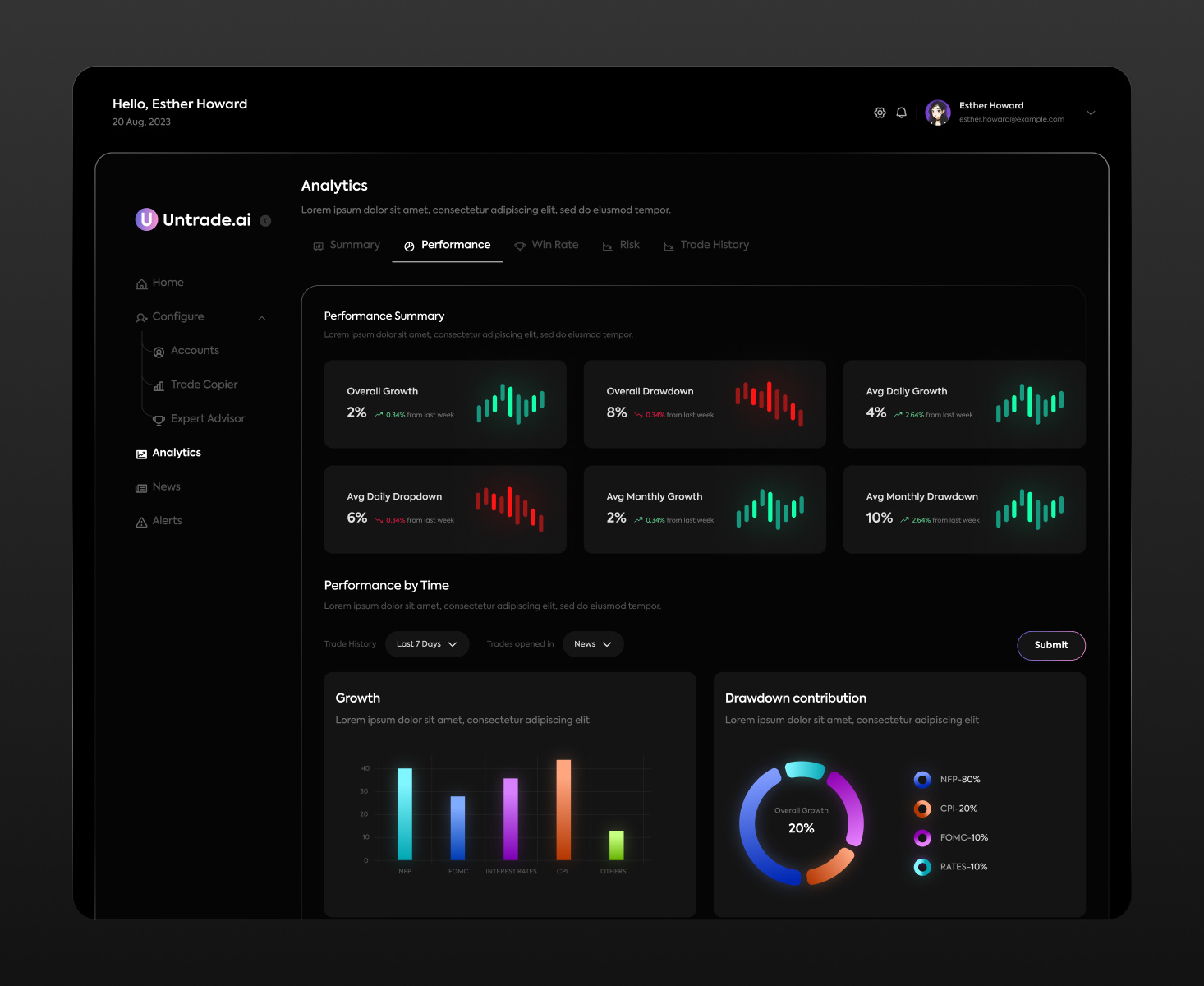
Task: Expand the Trades opened in News dropdown
Action: coord(592,644)
